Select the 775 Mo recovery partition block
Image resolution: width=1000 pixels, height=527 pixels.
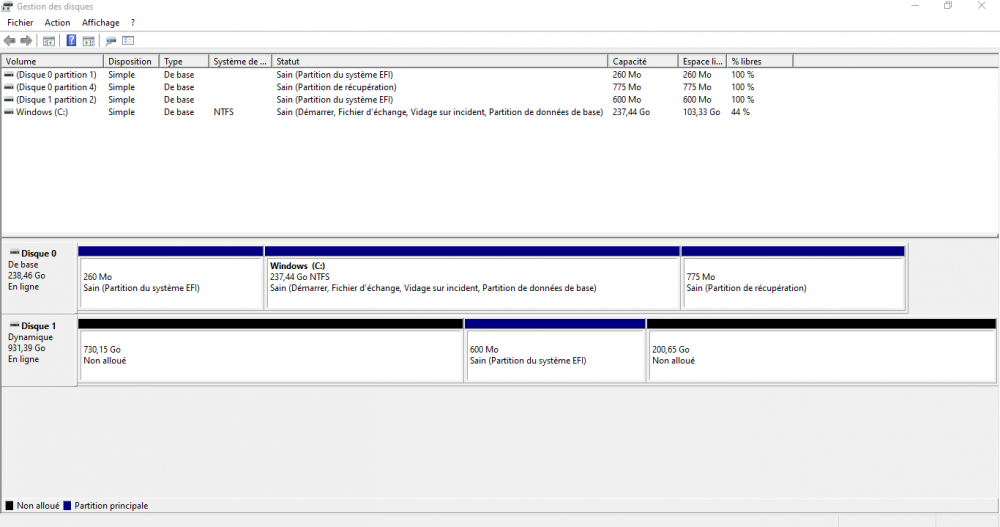click(x=793, y=278)
